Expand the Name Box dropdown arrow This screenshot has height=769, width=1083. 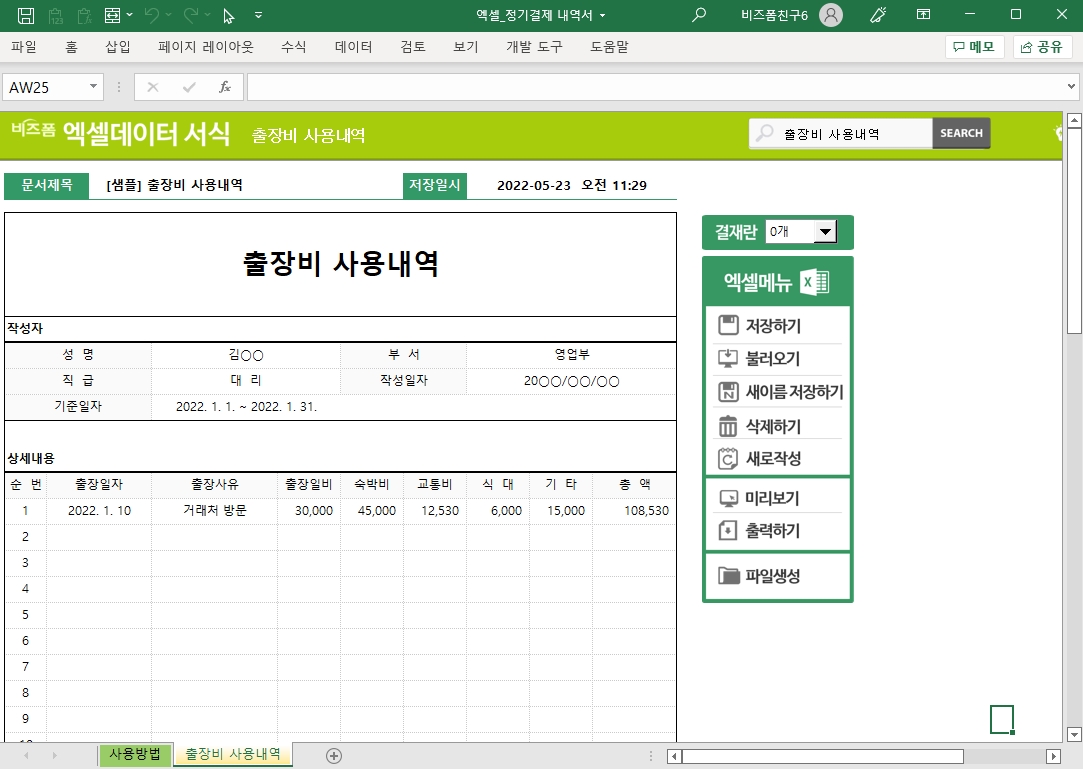[94, 87]
